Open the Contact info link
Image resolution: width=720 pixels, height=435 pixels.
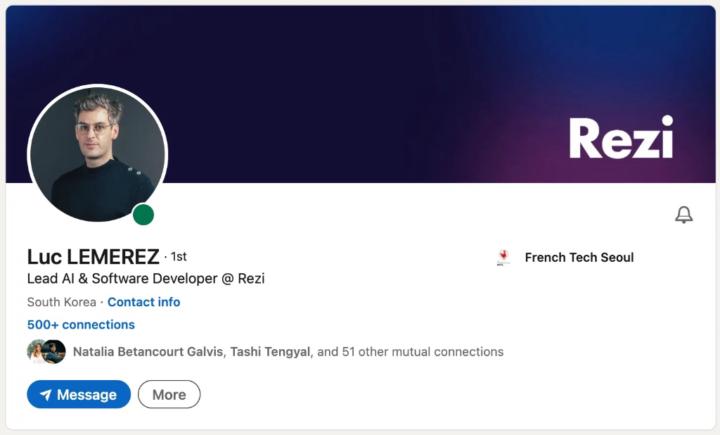(144, 302)
